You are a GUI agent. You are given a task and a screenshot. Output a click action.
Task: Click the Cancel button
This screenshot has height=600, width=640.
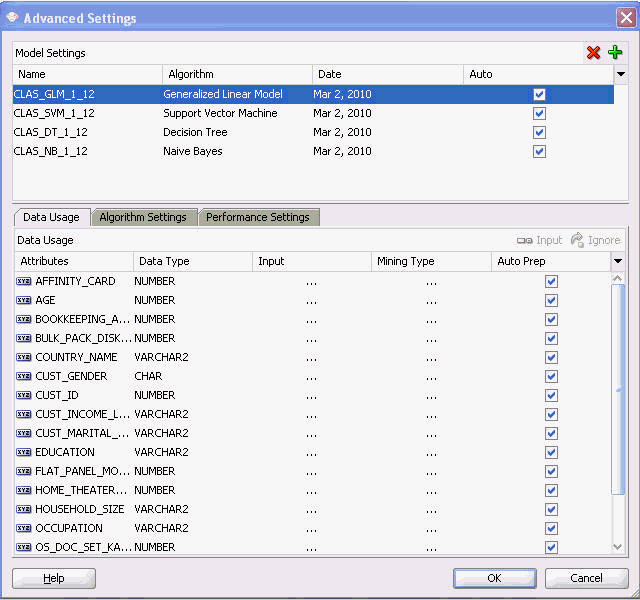(x=586, y=578)
